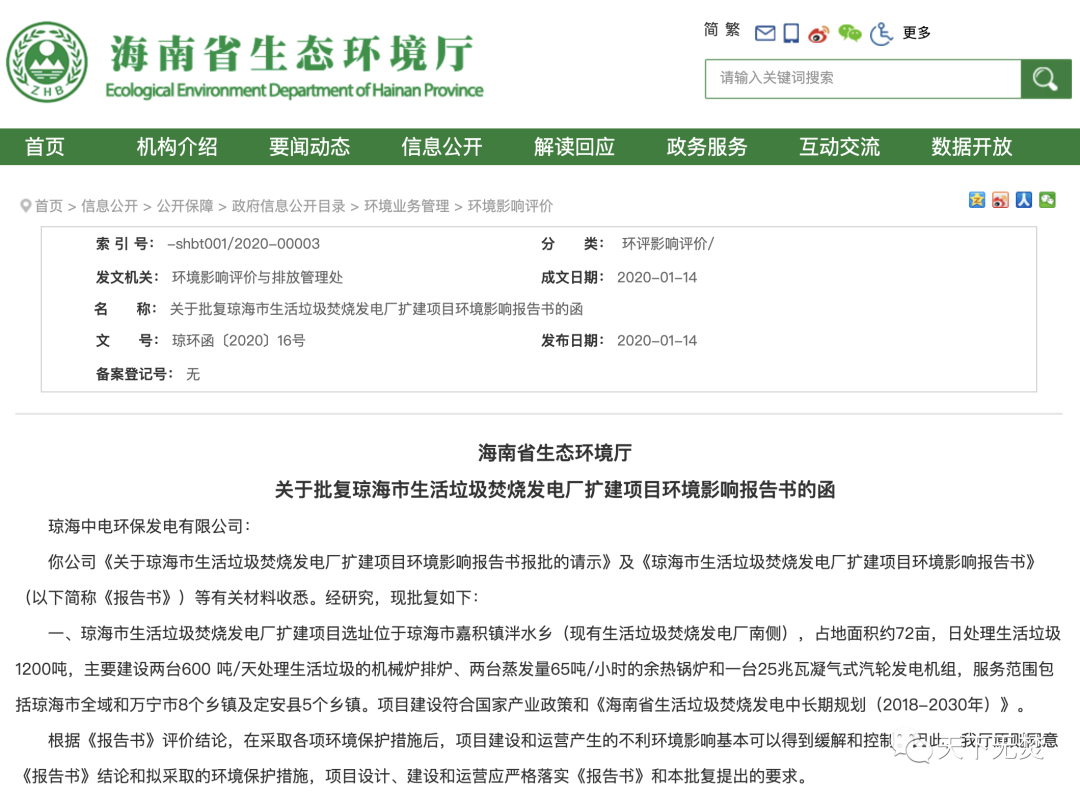Click 政府信息公开目录 breadcrumb link
This screenshot has height=795, width=1080.
(x=288, y=206)
